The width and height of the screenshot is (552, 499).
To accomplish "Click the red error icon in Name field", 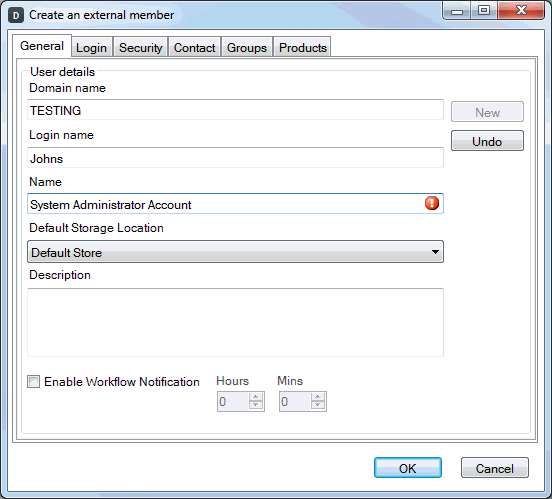I will [432, 203].
